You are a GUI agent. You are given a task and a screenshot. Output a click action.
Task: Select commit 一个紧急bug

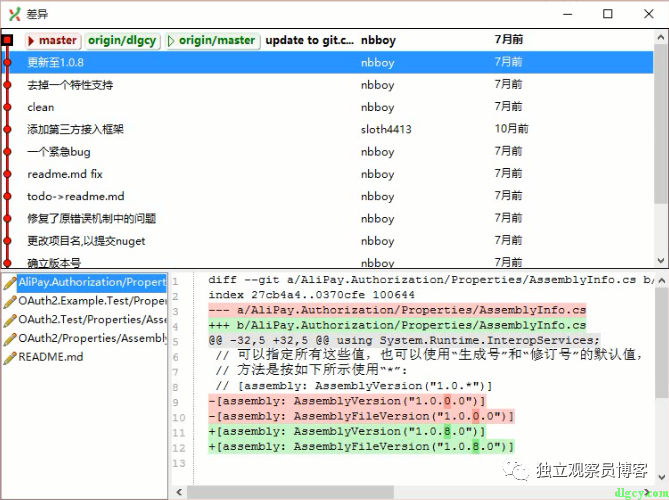click(327, 151)
